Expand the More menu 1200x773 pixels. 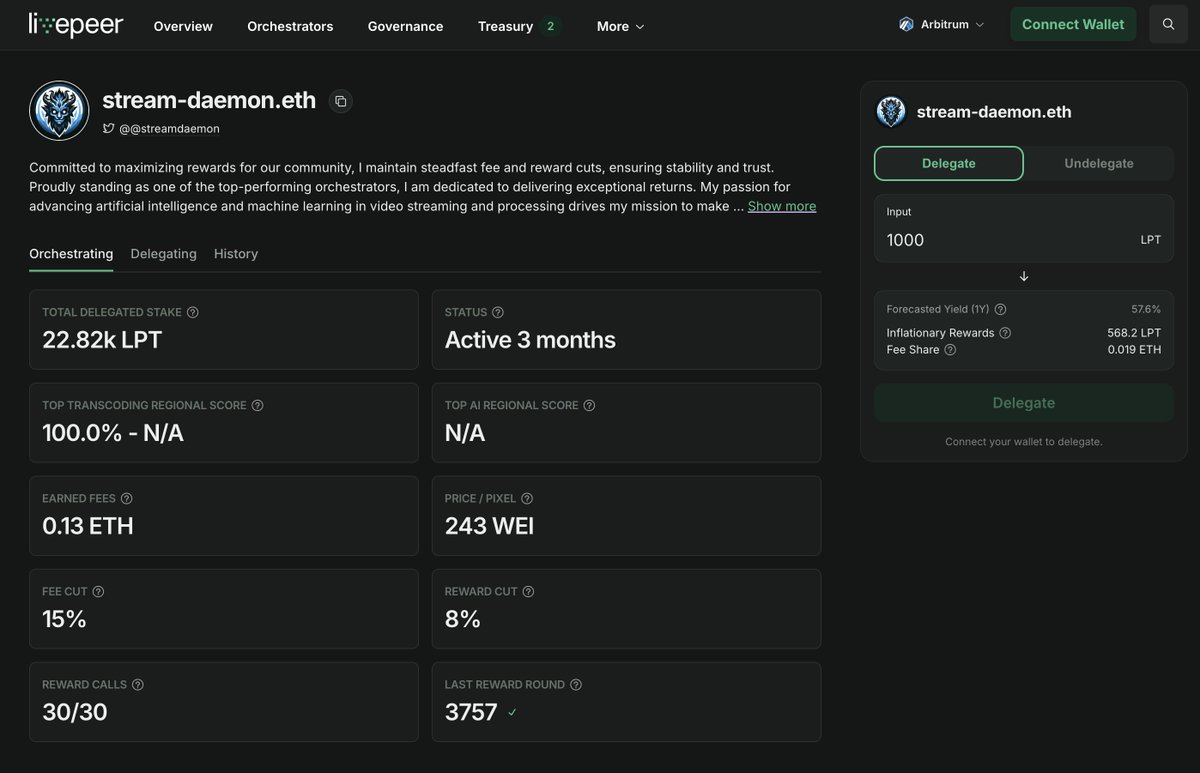click(x=621, y=26)
